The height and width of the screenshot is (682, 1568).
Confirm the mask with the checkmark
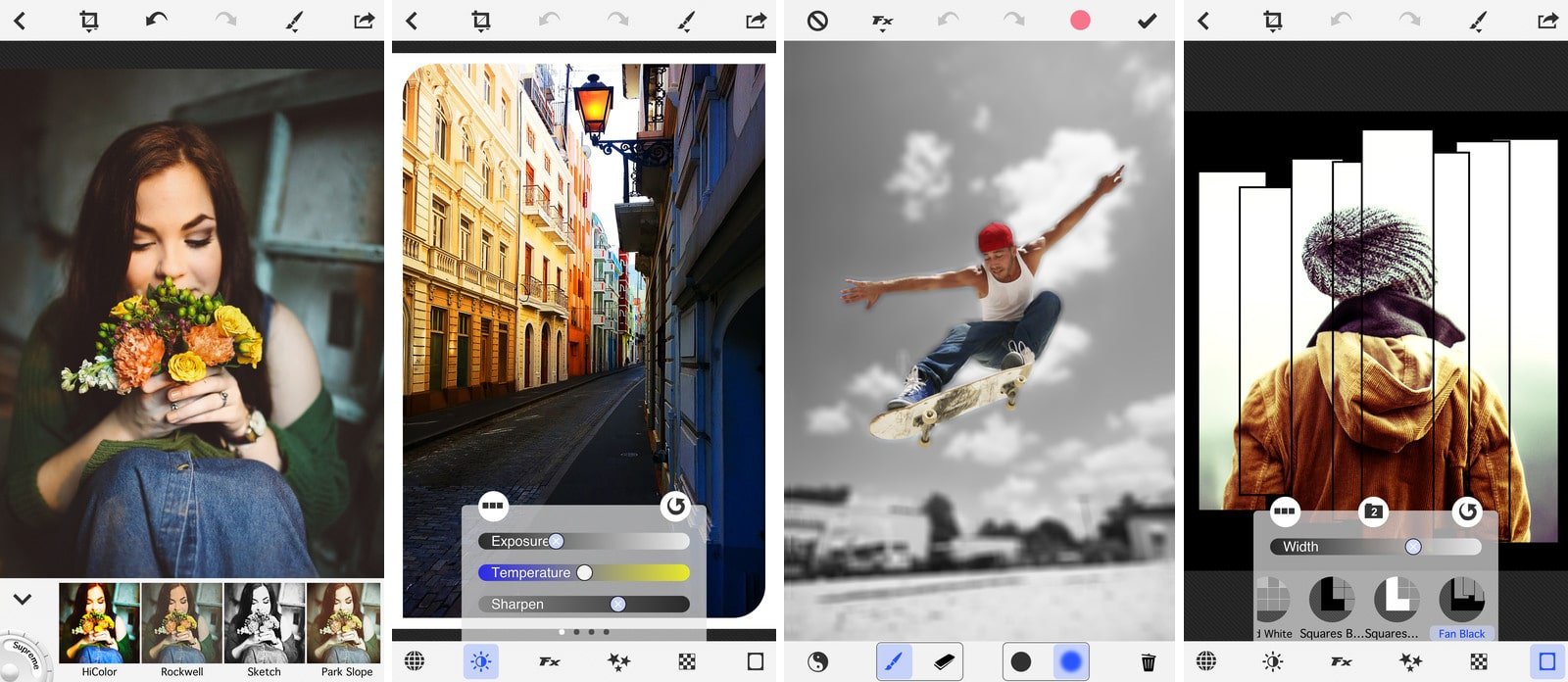pos(1147,21)
